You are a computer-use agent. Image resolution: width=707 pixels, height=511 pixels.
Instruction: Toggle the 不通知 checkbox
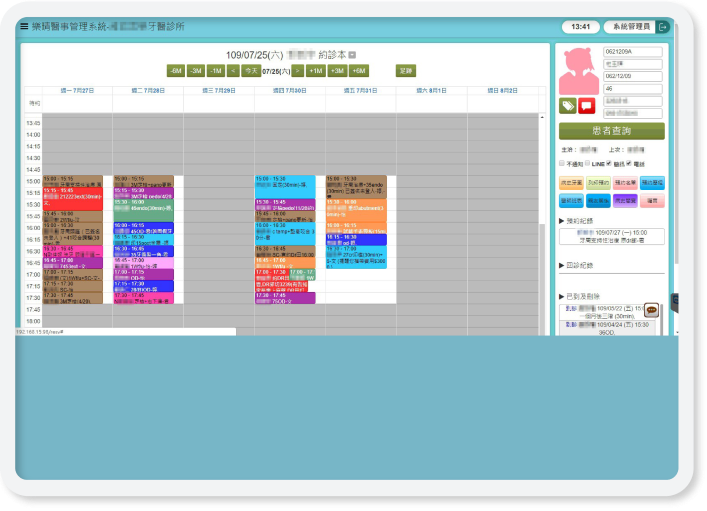[562, 162]
